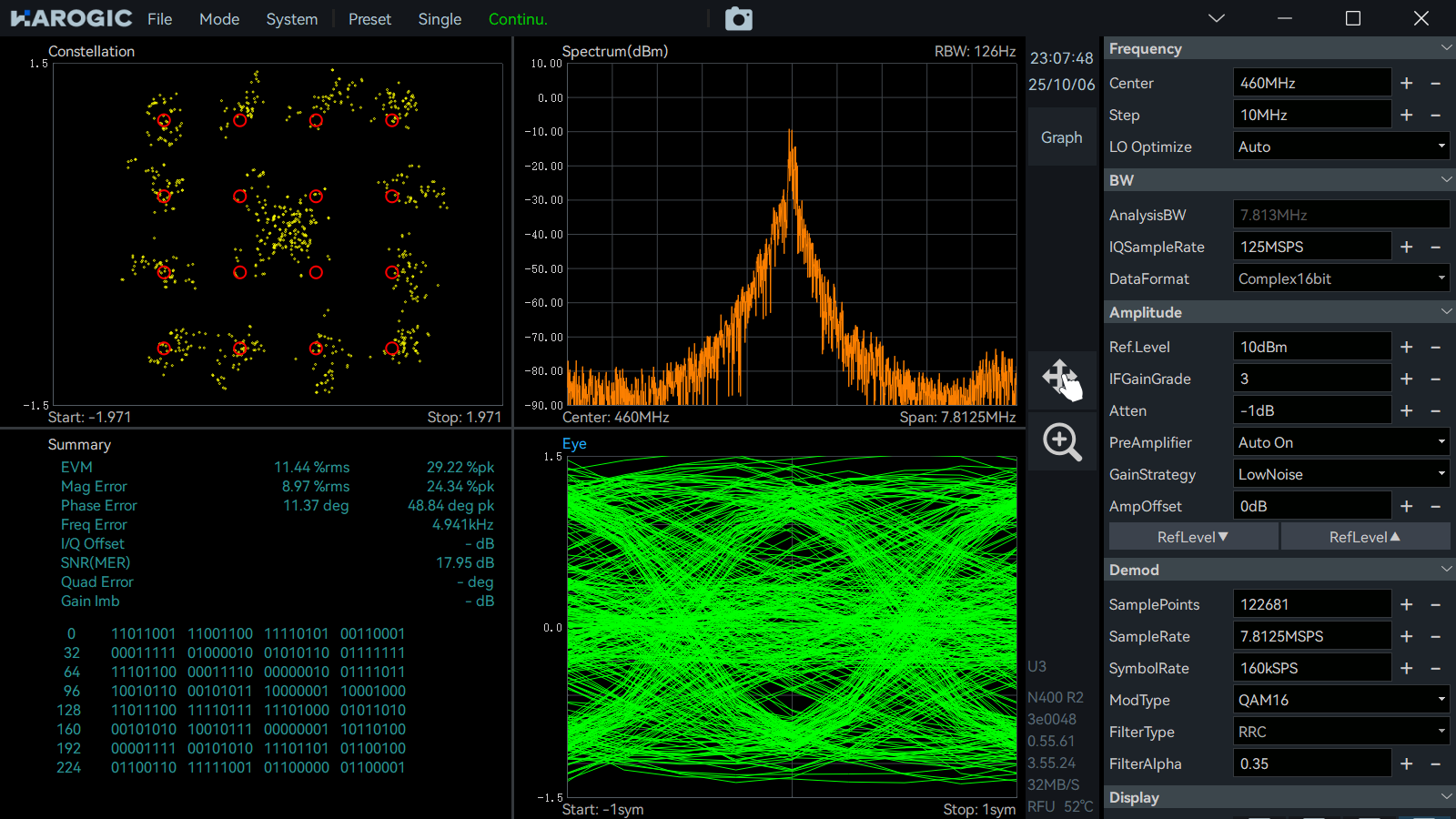
Task: Open the PreAmplifier Auto On dropdown
Action: tap(1340, 442)
